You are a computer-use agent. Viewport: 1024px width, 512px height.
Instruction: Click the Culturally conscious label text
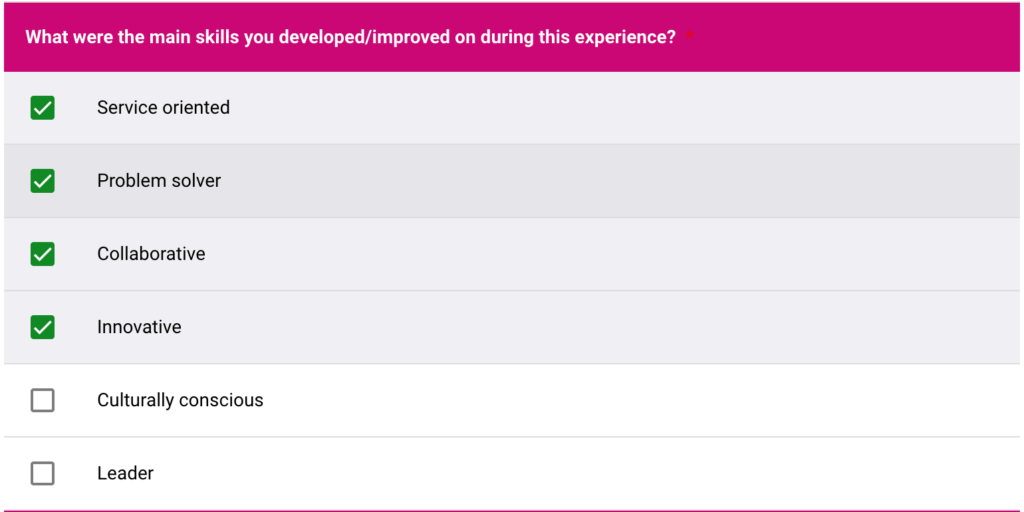pos(180,400)
